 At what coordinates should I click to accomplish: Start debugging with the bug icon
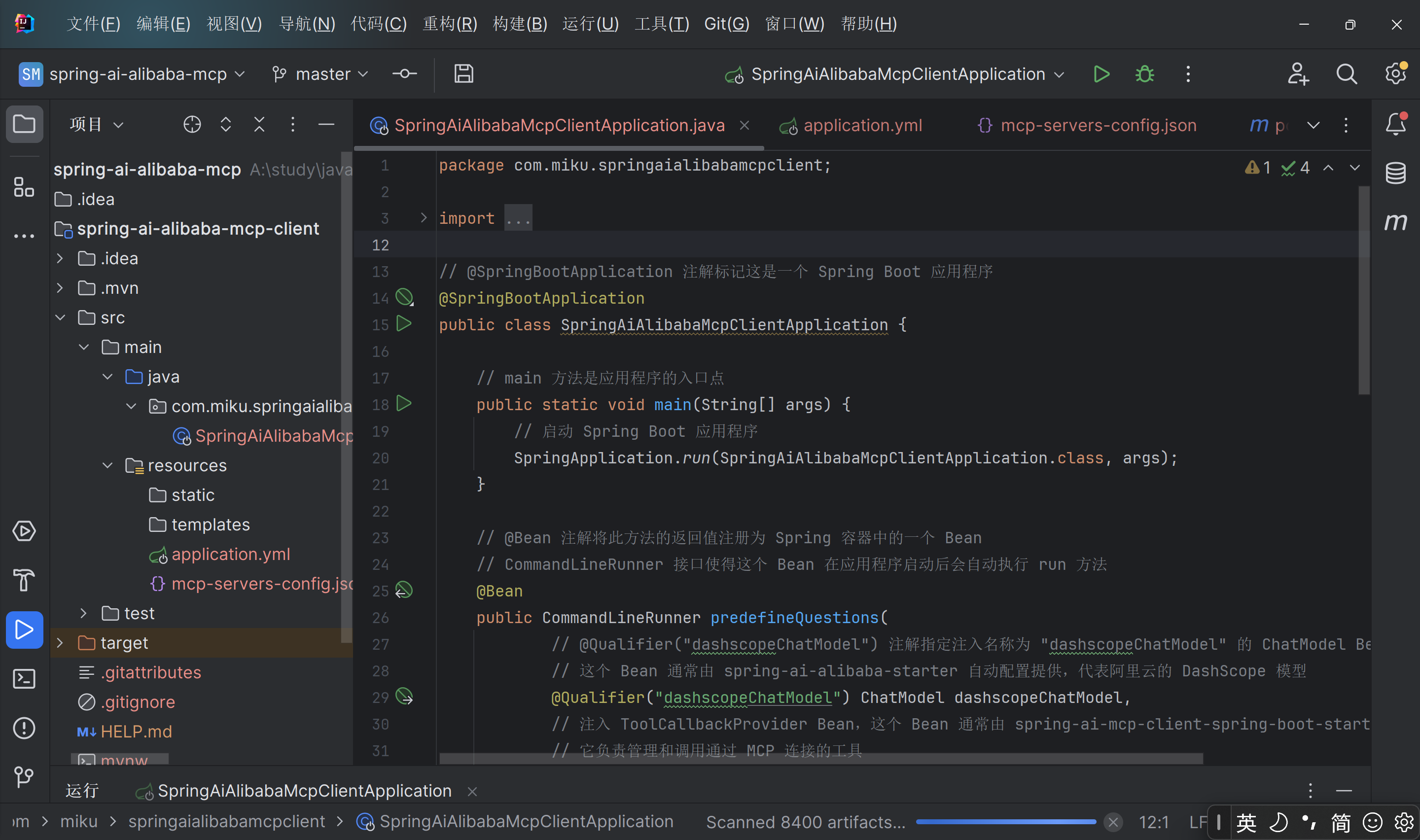[1144, 74]
